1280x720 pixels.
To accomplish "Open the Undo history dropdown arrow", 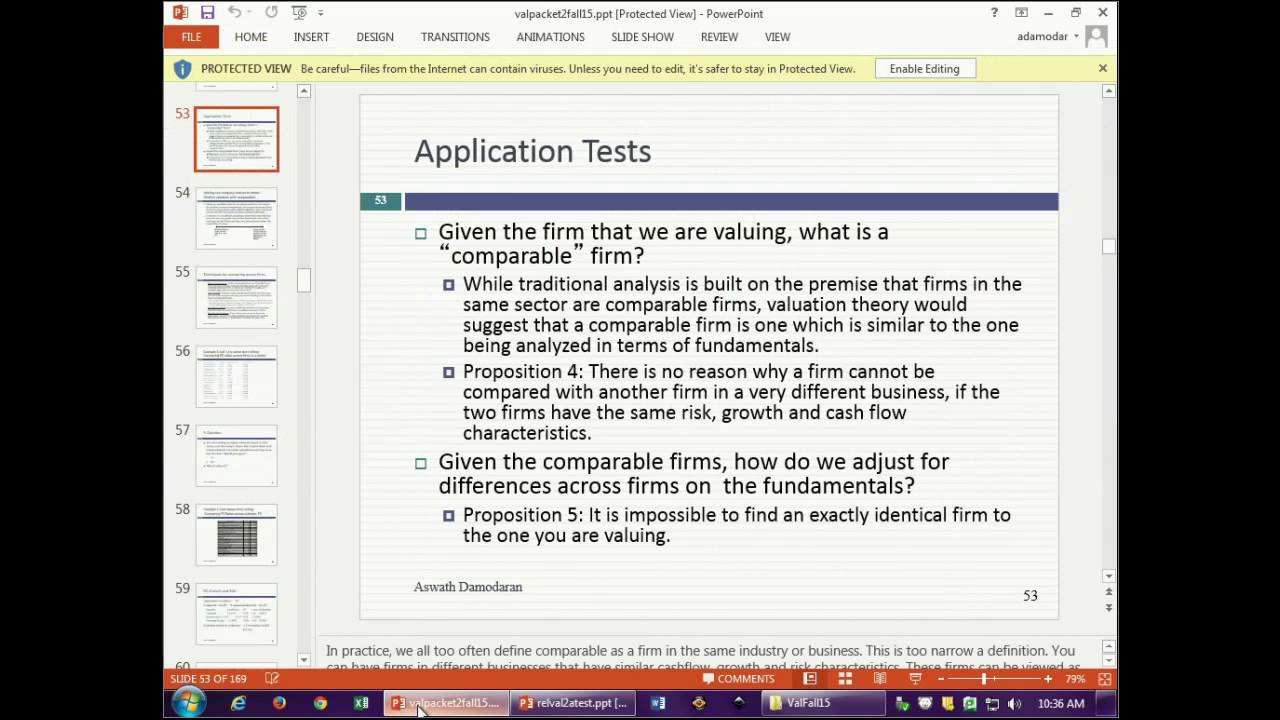I will (250, 13).
